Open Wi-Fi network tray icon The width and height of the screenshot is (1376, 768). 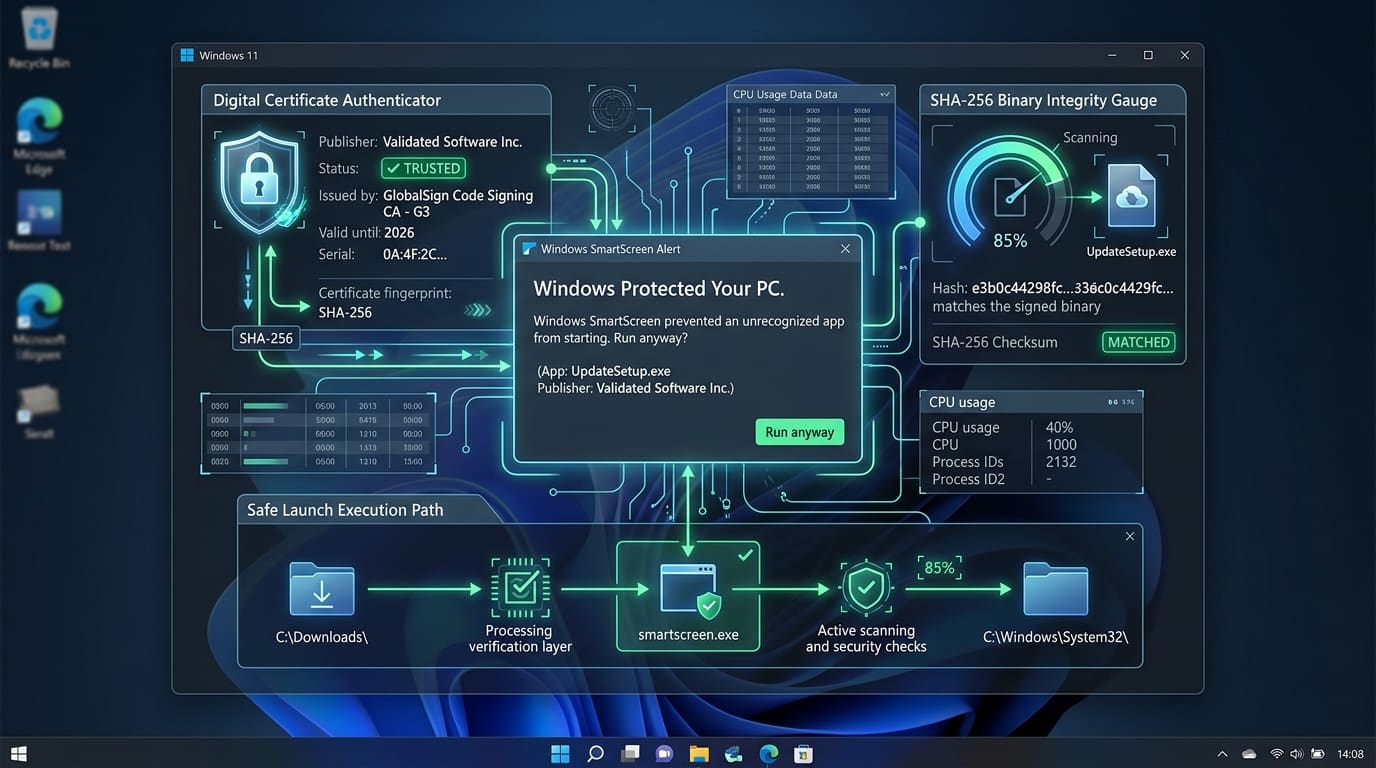coord(1277,753)
